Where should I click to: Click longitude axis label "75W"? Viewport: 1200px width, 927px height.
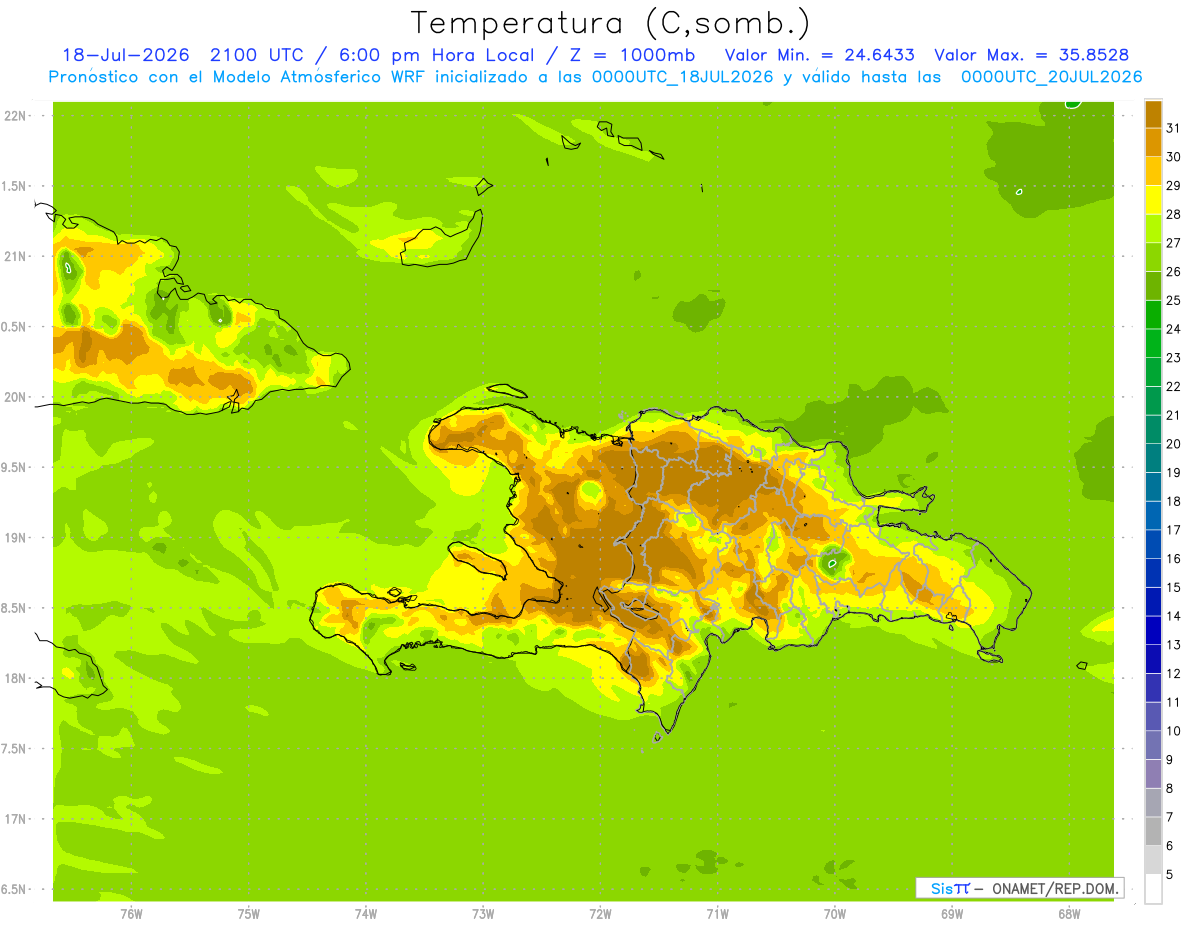(x=249, y=914)
